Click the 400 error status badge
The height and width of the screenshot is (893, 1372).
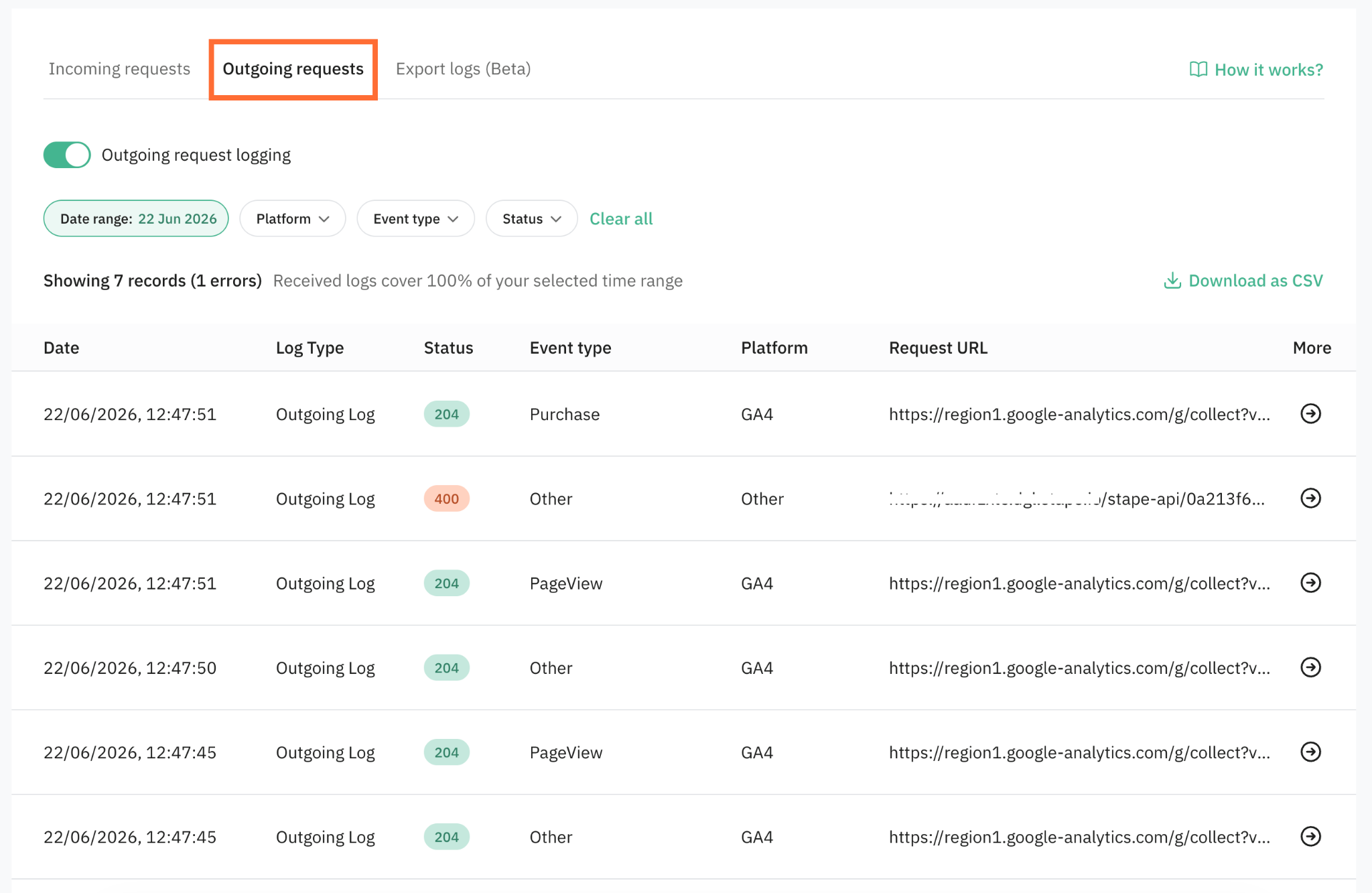[446, 498]
